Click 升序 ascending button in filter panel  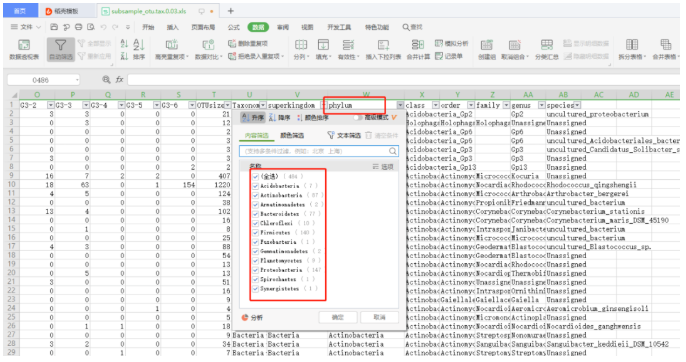(x=253, y=117)
